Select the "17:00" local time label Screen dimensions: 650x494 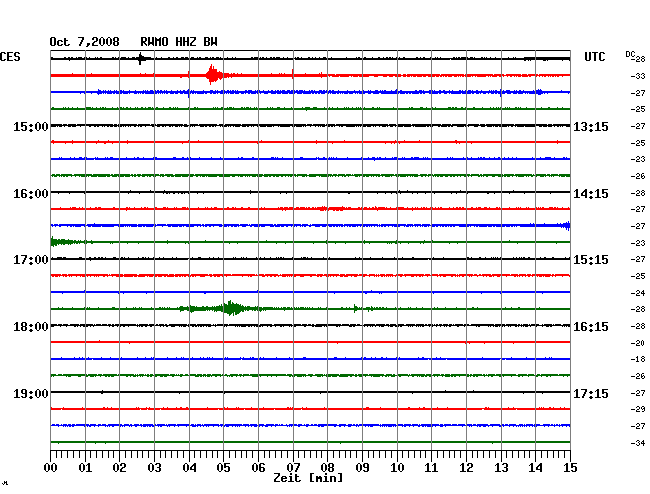tap(31, 260)
